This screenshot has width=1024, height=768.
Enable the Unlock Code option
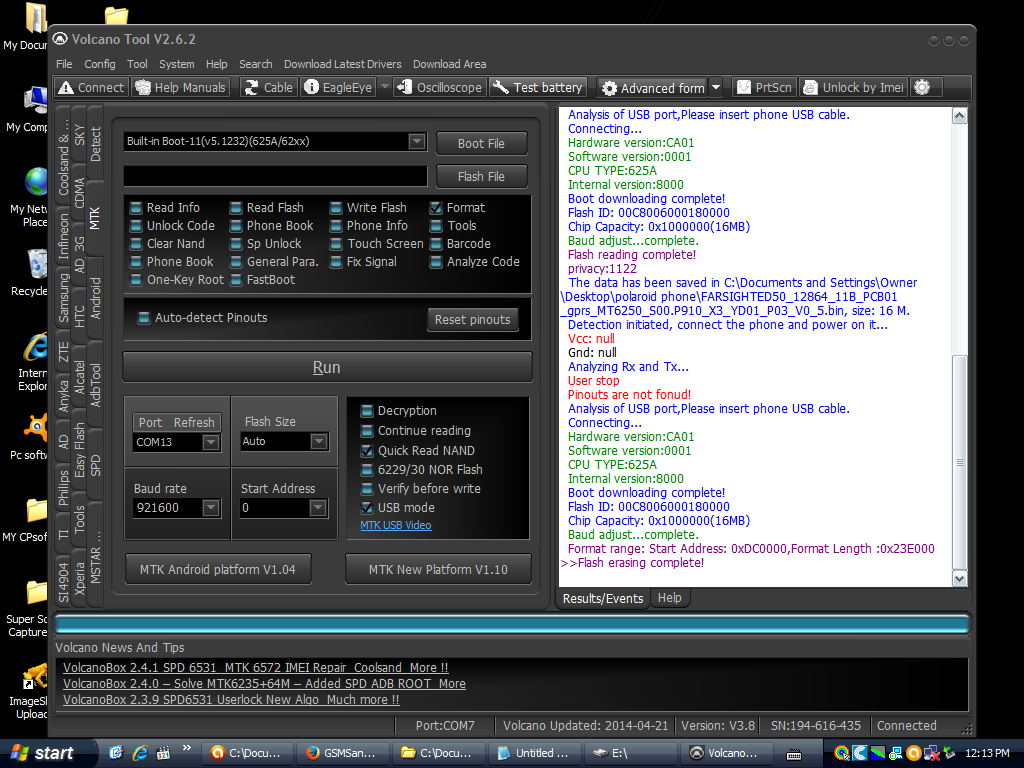[x=136, y=226]
